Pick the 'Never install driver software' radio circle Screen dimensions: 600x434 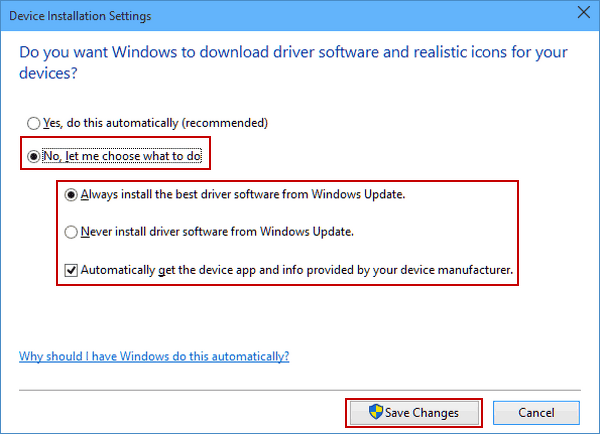pyautogui.click(x=70, y=232)
